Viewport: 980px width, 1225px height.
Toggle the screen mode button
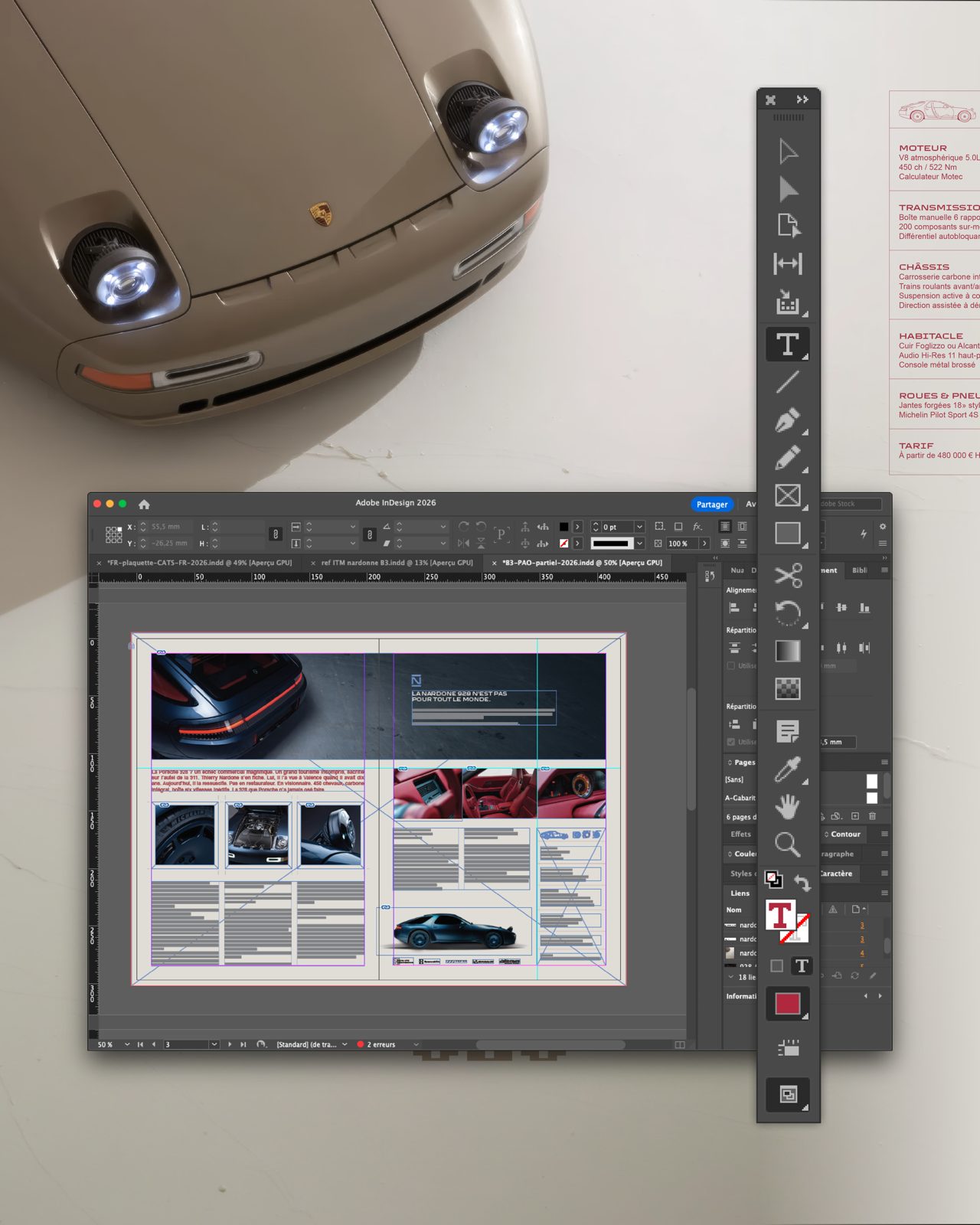pos(788,1095)
